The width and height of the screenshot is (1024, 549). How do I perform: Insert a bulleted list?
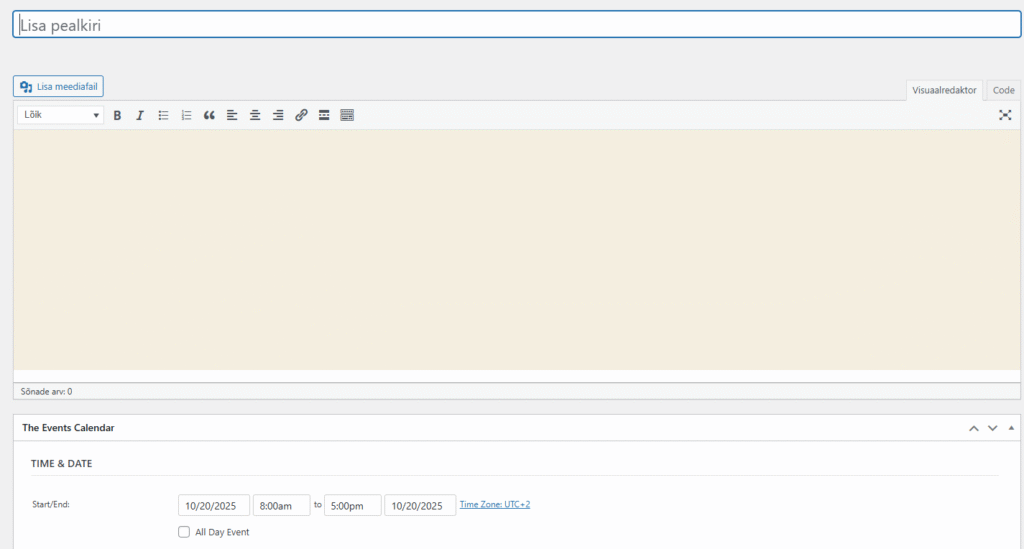(163, 116)
